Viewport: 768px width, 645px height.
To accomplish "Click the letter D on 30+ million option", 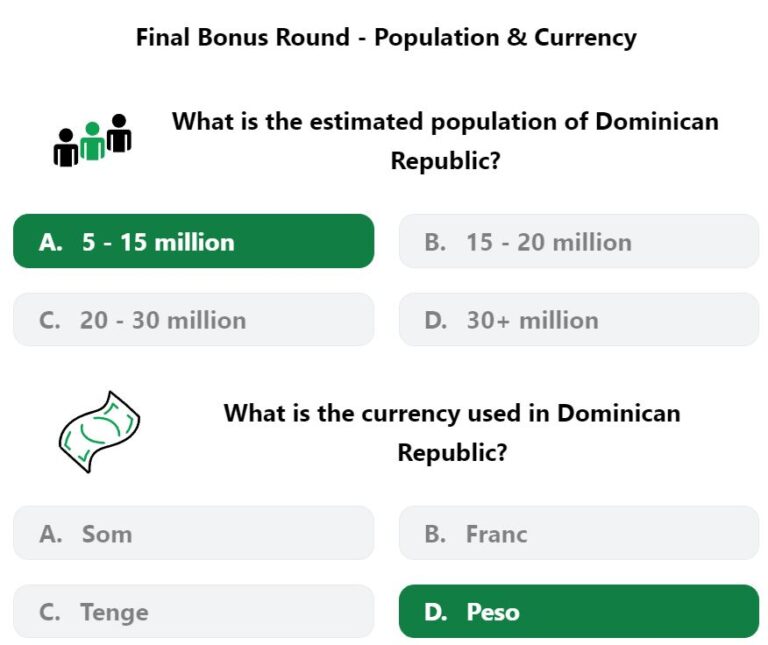I will (435, 320).
